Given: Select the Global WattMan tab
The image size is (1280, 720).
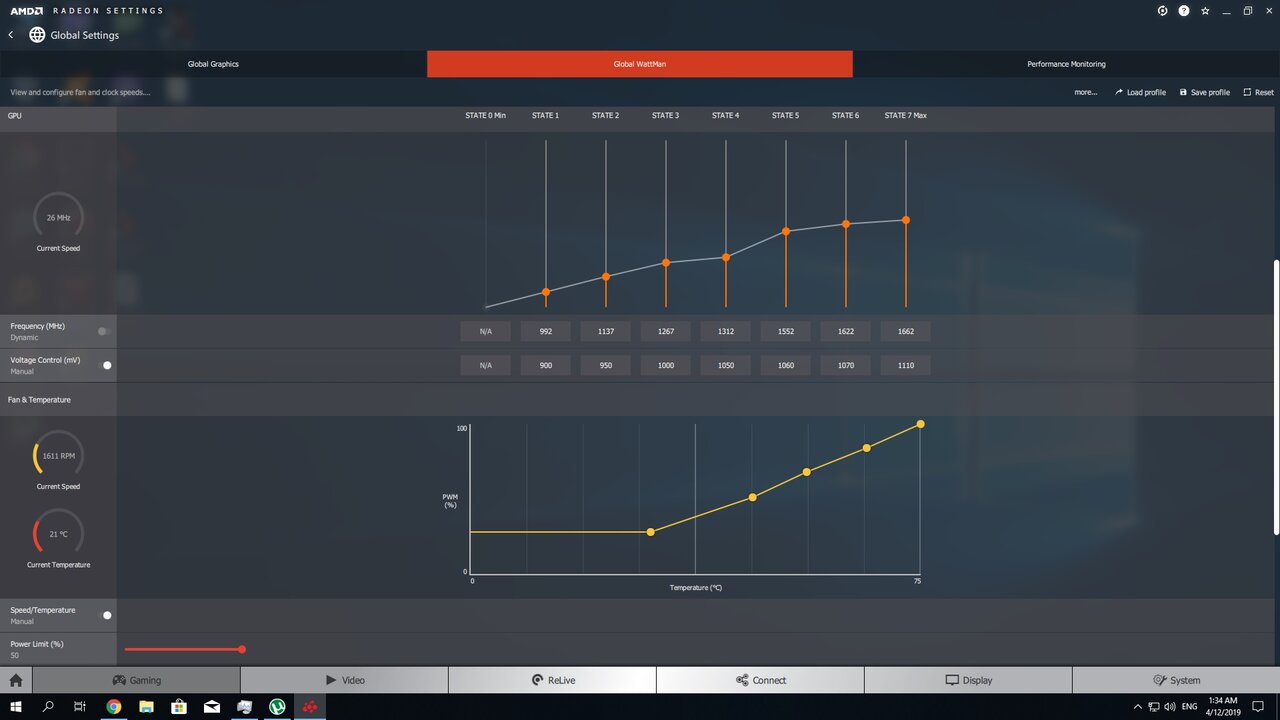Looking at the screenshot, I should [x=640, y=64].
